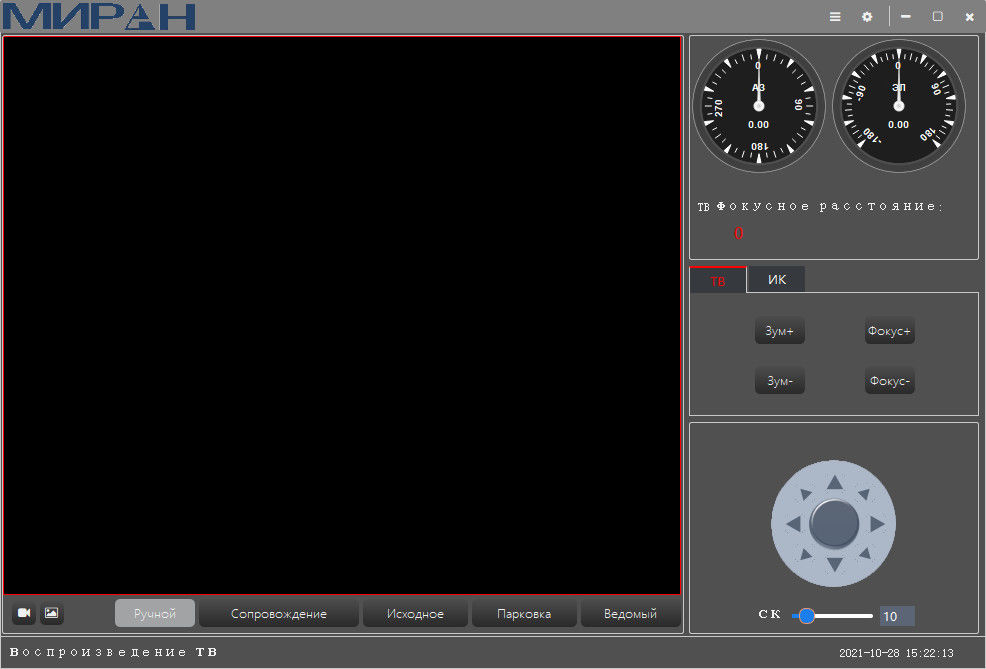
Task: Open settings via the gear icon
Action: tap(867, 17)
